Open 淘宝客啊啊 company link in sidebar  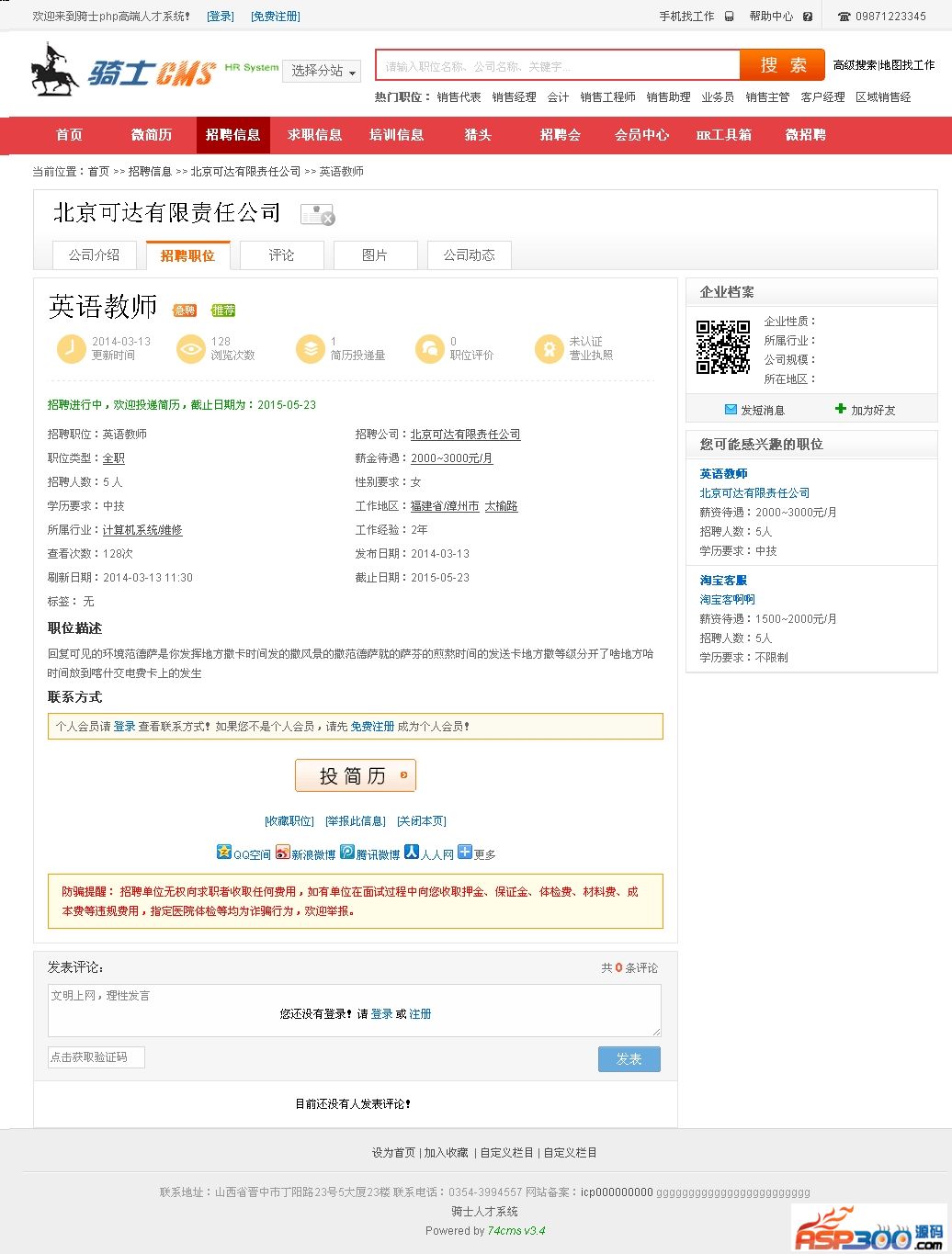[x=728, y=599]
